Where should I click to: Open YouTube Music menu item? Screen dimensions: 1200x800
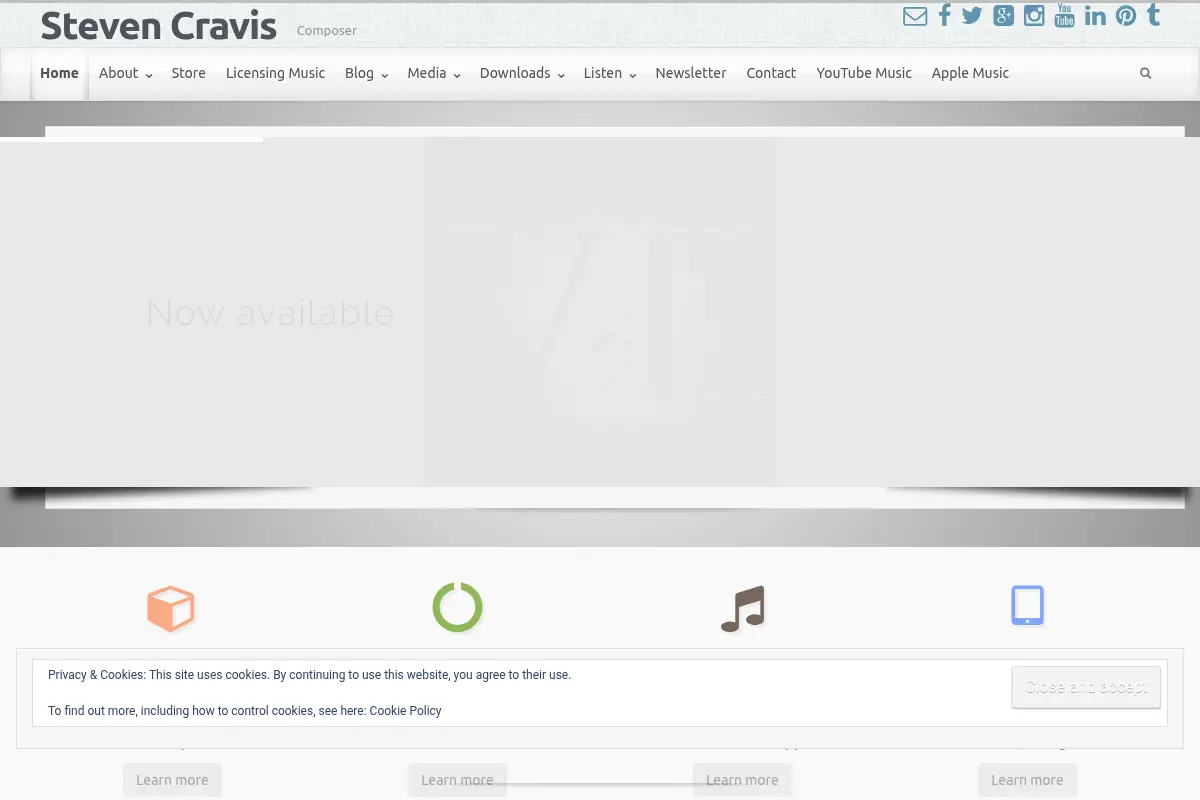click(864, 73)
